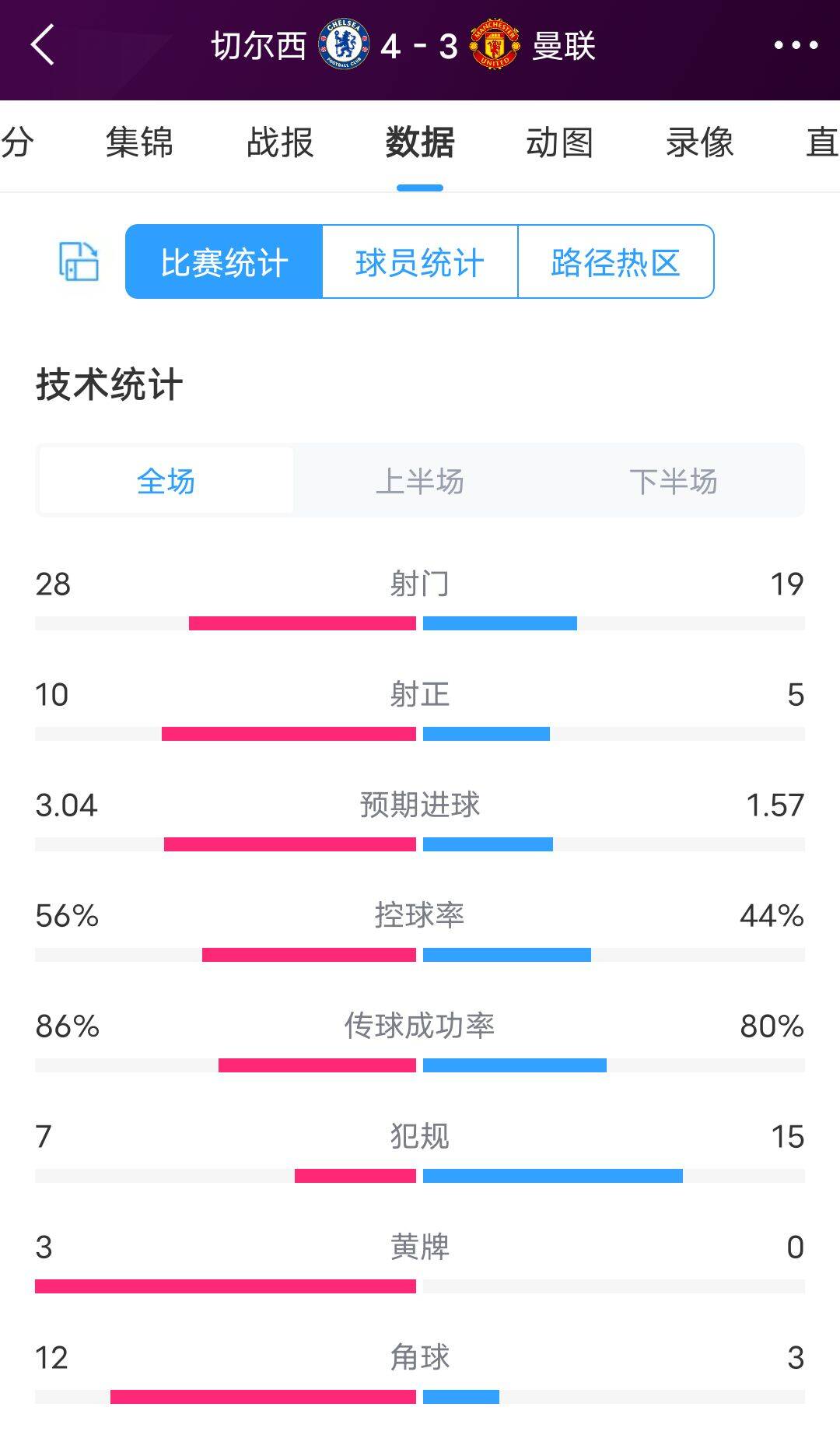Select 比赛统计 segment

point(224,262)
